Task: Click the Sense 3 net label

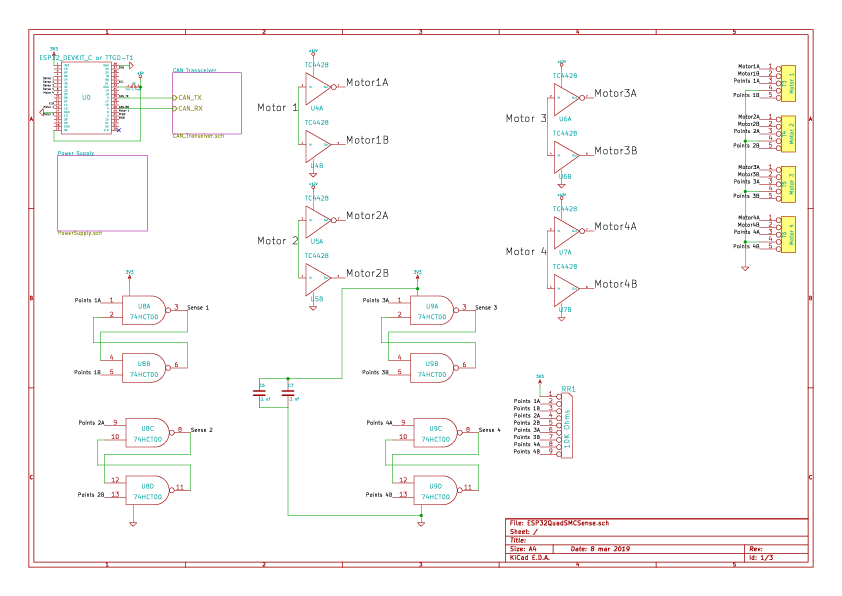Action: (x=486, y=308)
